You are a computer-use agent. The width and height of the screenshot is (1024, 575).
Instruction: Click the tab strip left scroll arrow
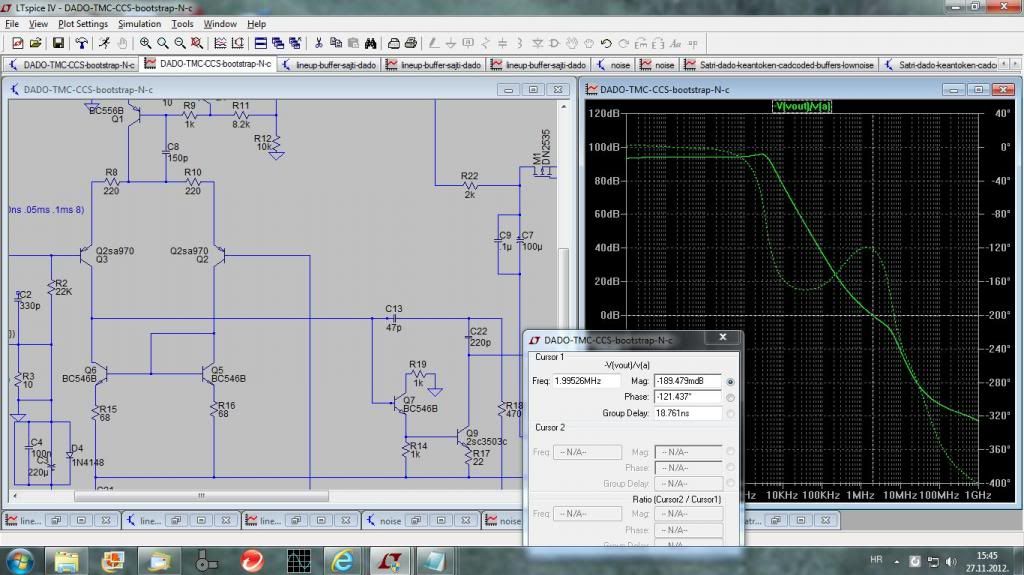pos(1005,64)
